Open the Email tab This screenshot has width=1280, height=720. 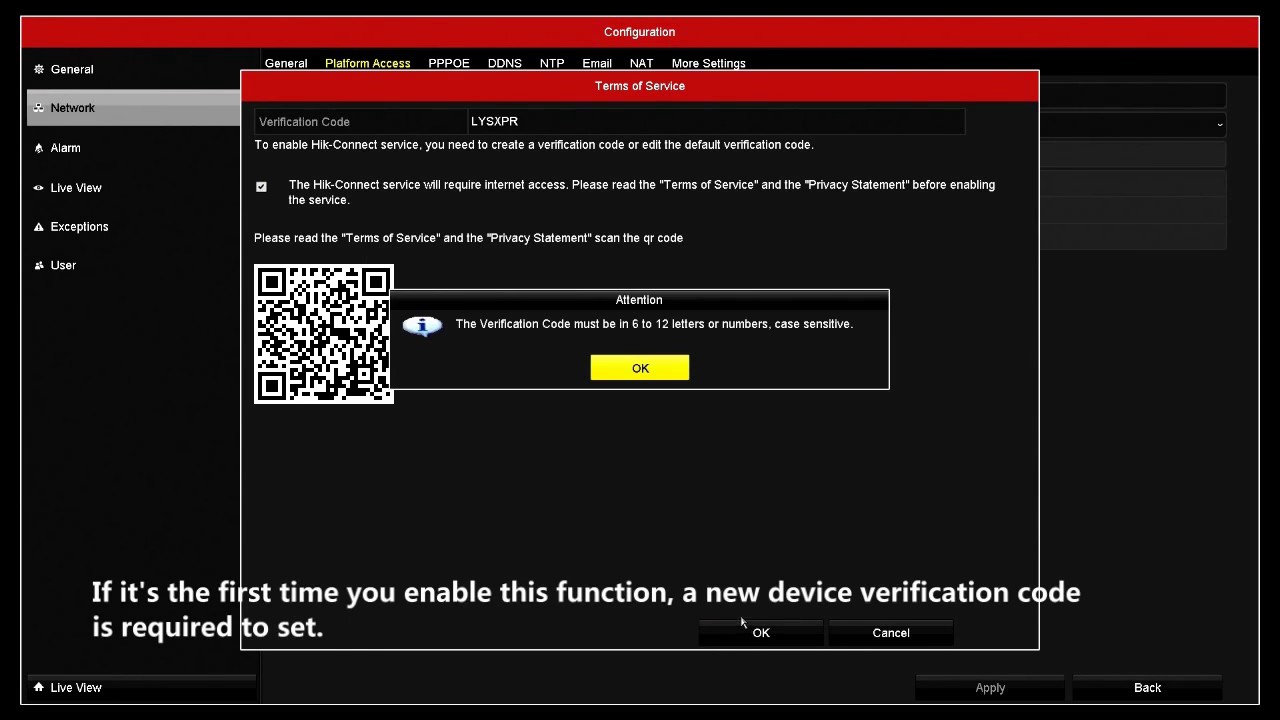tap(597, 63)
